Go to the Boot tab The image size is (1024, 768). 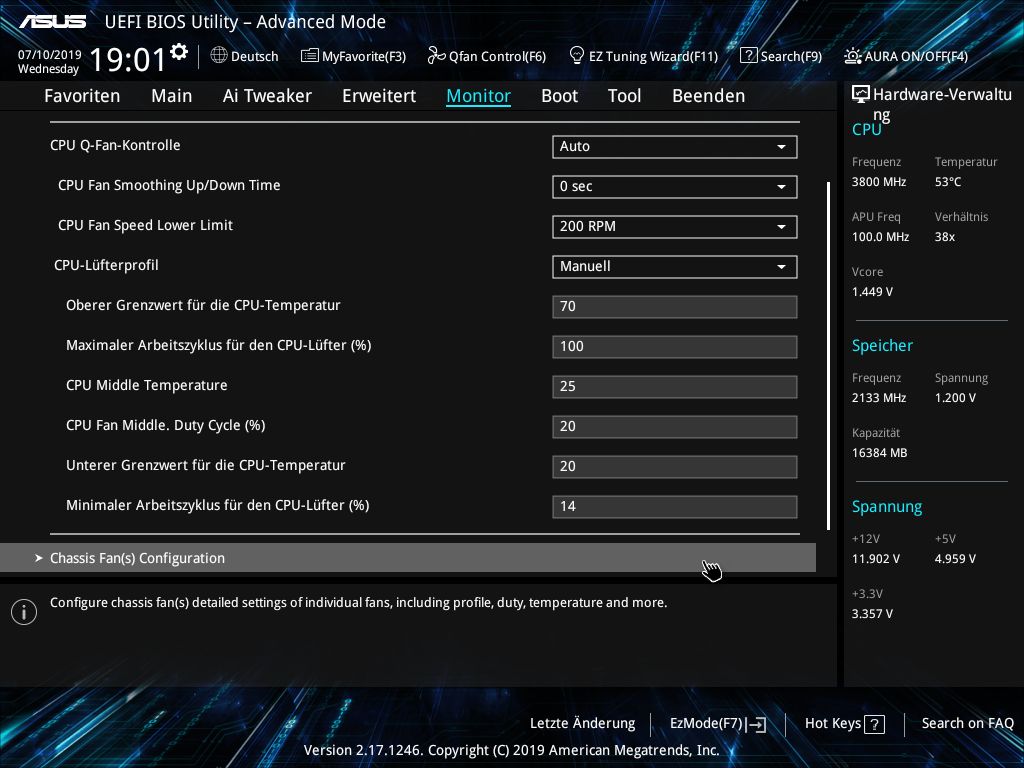point(560,96)
